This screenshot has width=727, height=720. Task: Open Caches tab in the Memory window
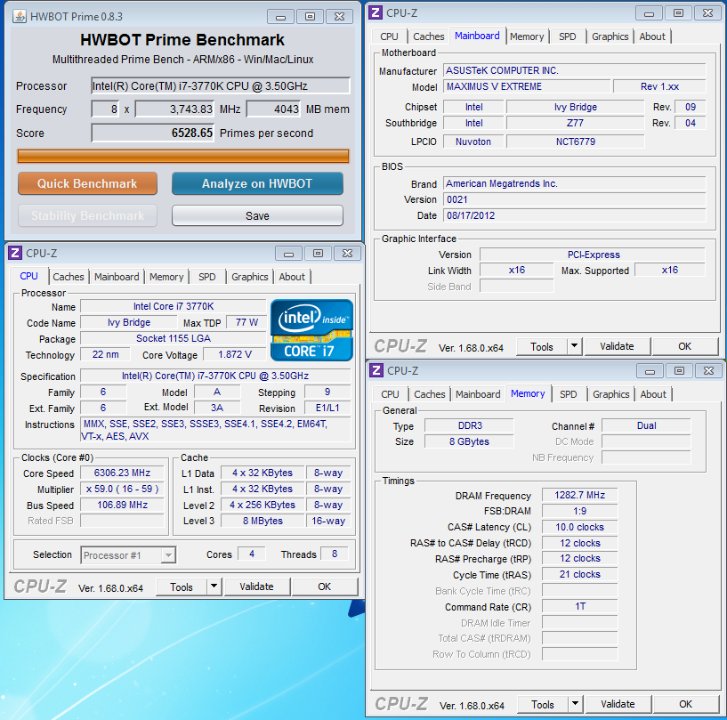429,395
